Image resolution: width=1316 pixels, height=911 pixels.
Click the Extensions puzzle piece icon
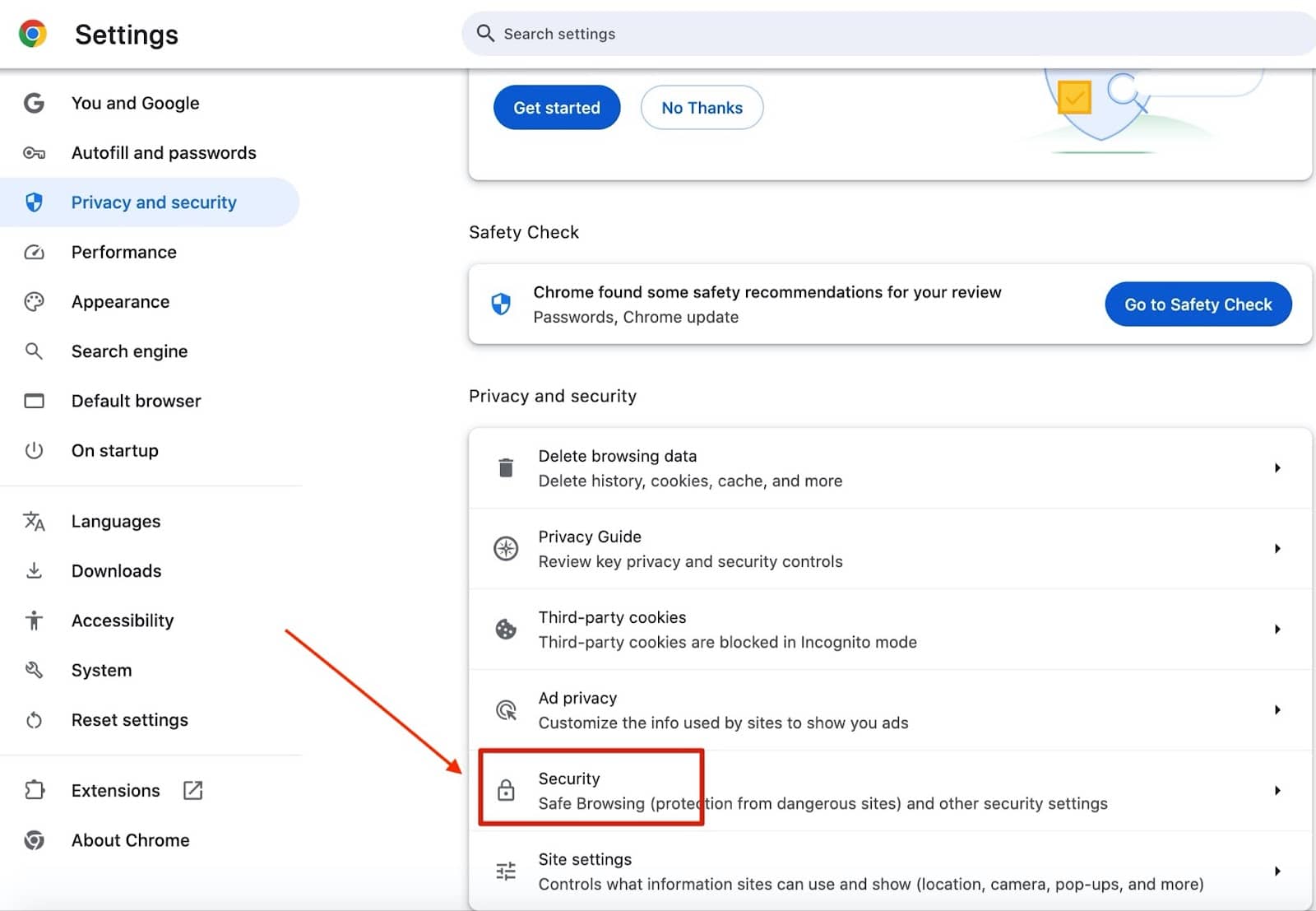[x=34, y=791]
